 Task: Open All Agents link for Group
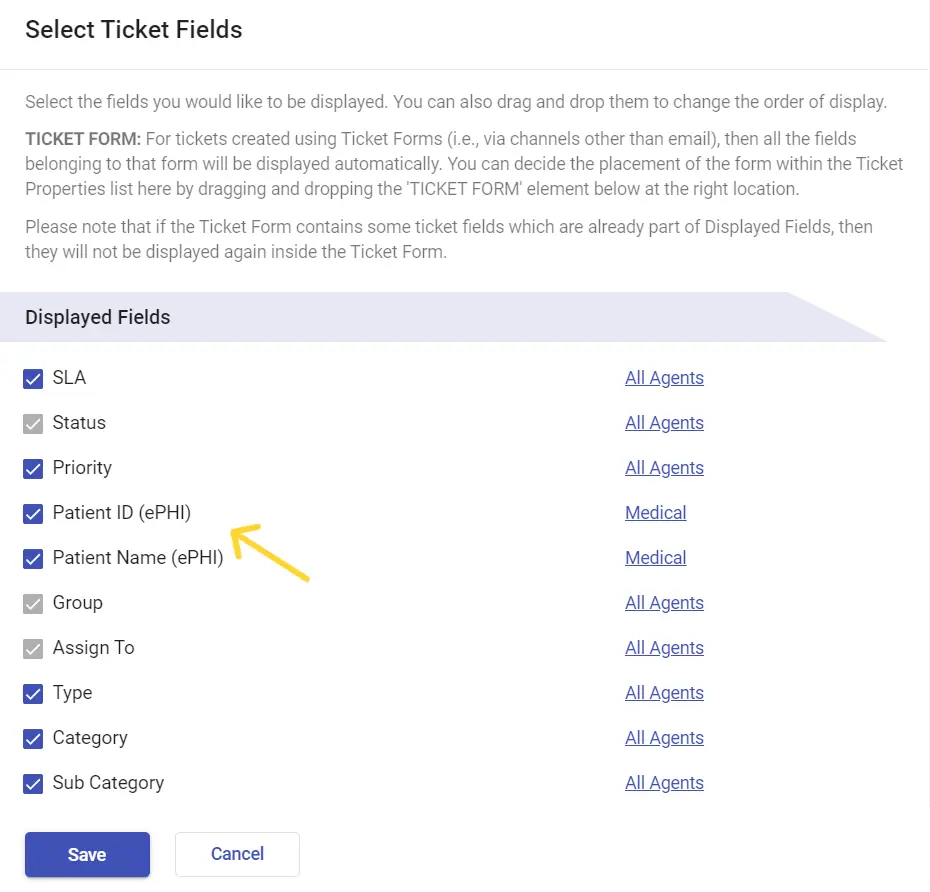click(664, 603)
